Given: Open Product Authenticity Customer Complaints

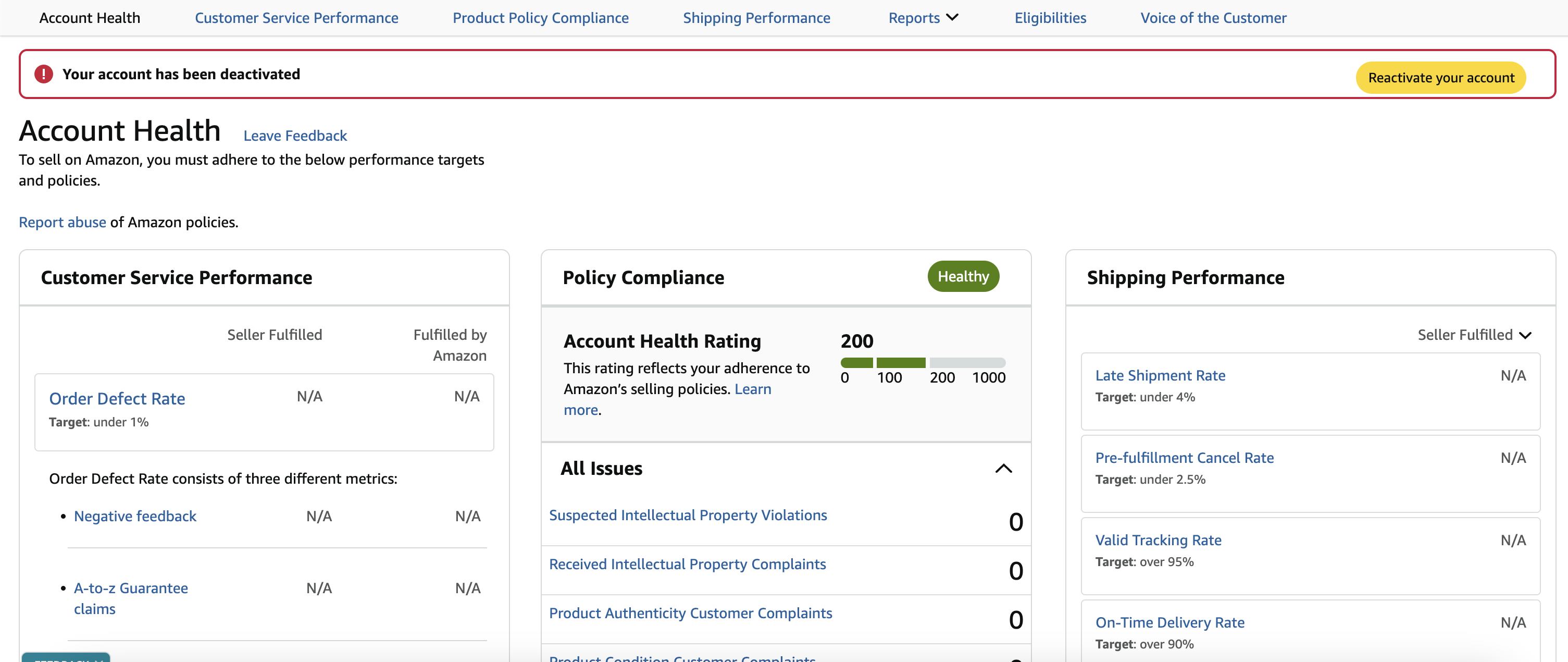Looking at the screenshot, I should pos(690,614).
